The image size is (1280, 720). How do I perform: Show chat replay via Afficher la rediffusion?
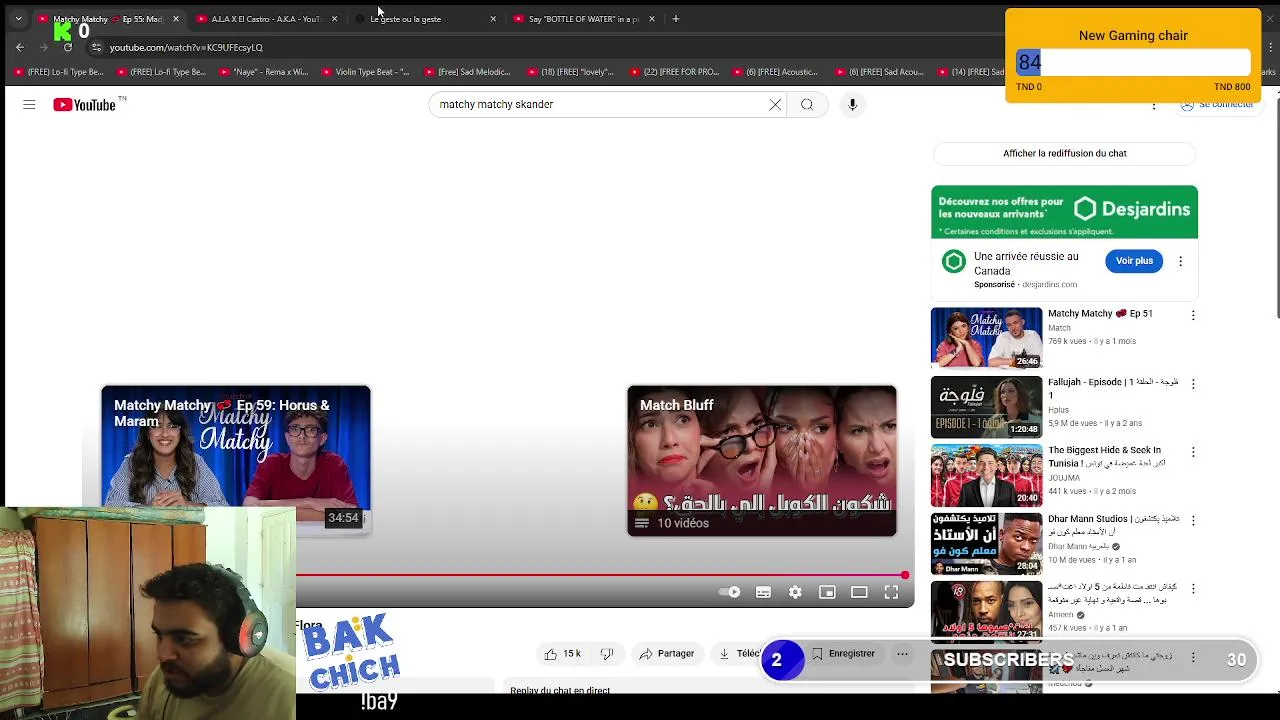(1064, 153)
